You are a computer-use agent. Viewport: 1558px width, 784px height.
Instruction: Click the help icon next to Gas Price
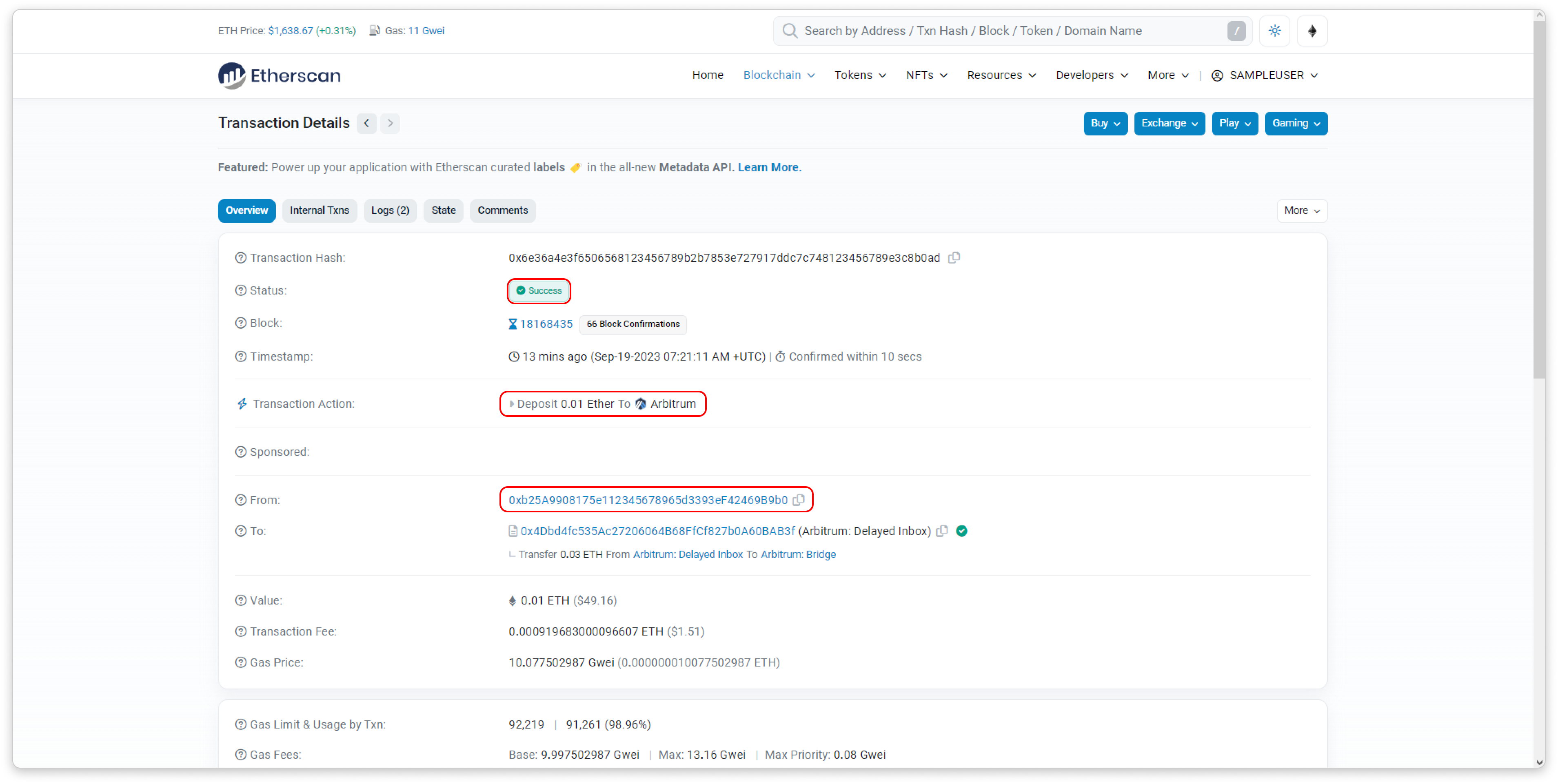point(241,662)
